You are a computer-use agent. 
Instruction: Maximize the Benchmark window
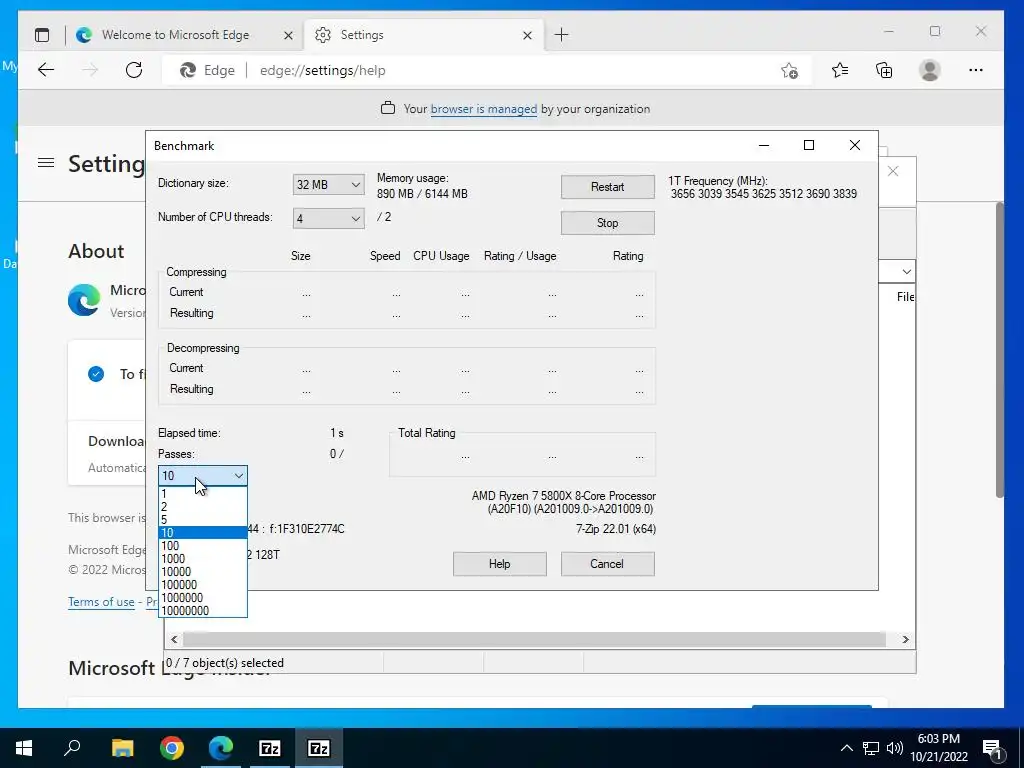(808, 145)
